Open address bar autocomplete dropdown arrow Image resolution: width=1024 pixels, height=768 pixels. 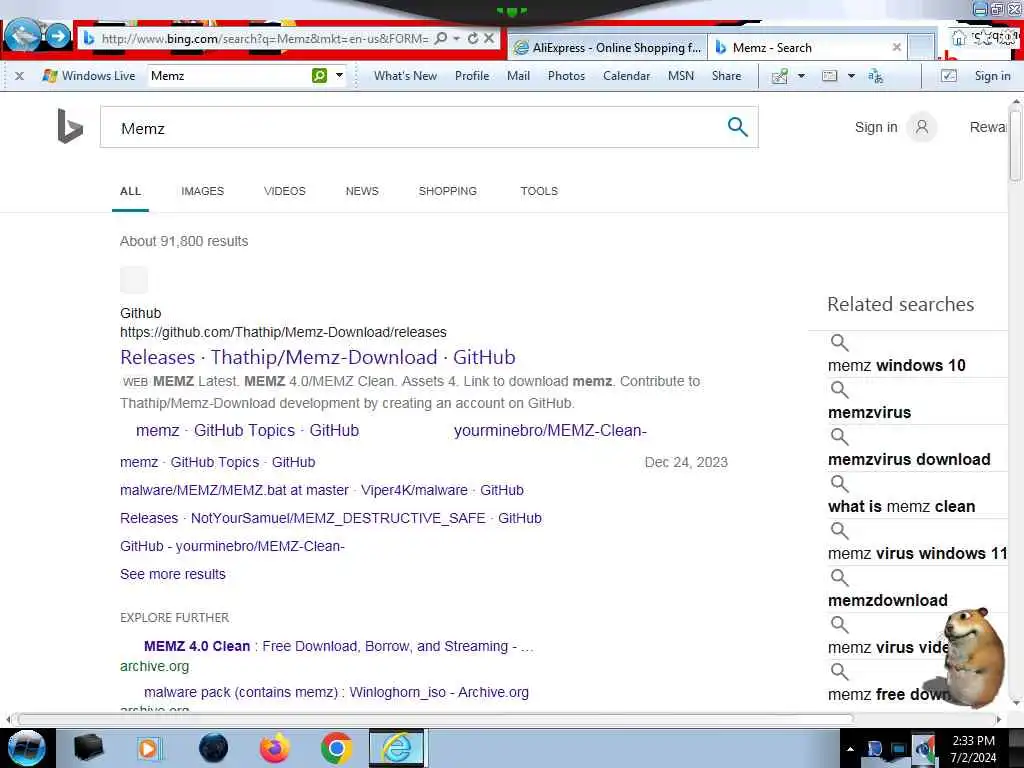[456, 39]
